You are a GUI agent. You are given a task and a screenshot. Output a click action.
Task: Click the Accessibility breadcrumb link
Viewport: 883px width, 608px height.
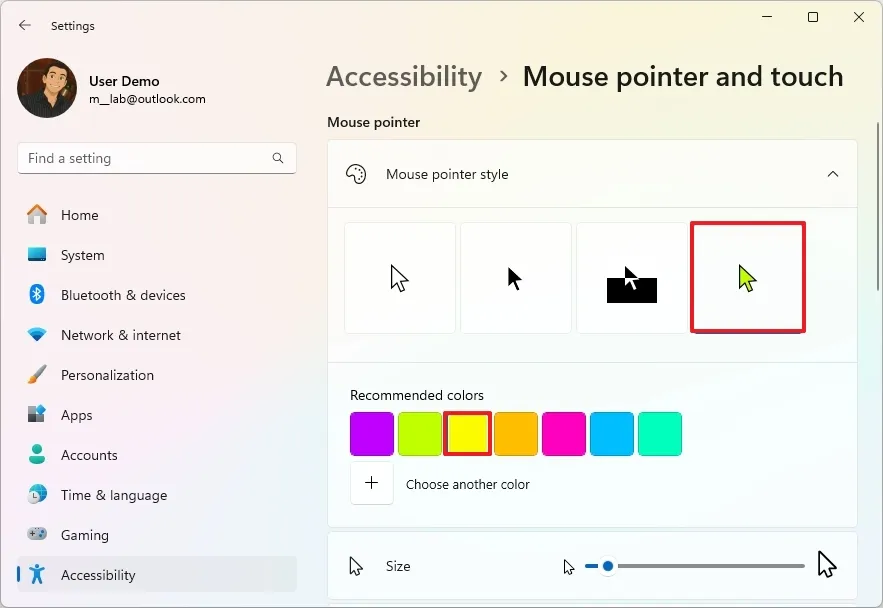[x=404, y=77]
